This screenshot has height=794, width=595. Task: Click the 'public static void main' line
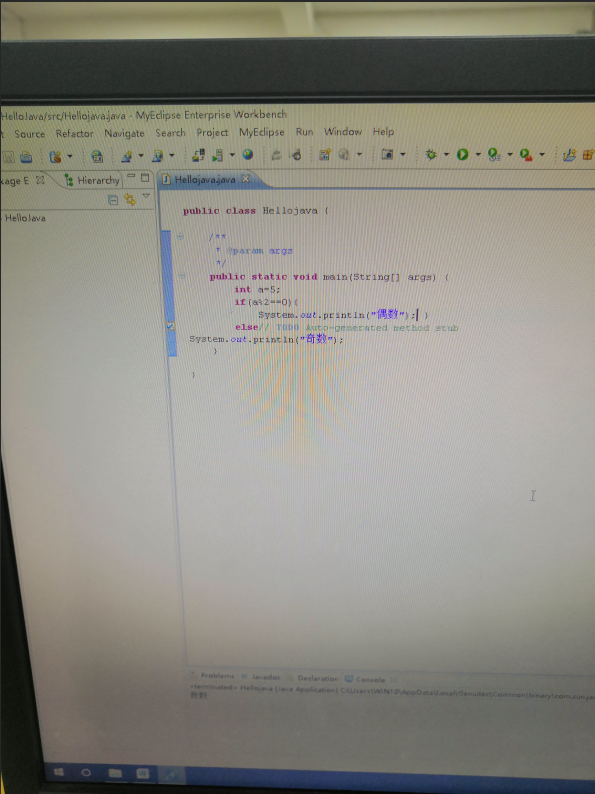point(329,277)
